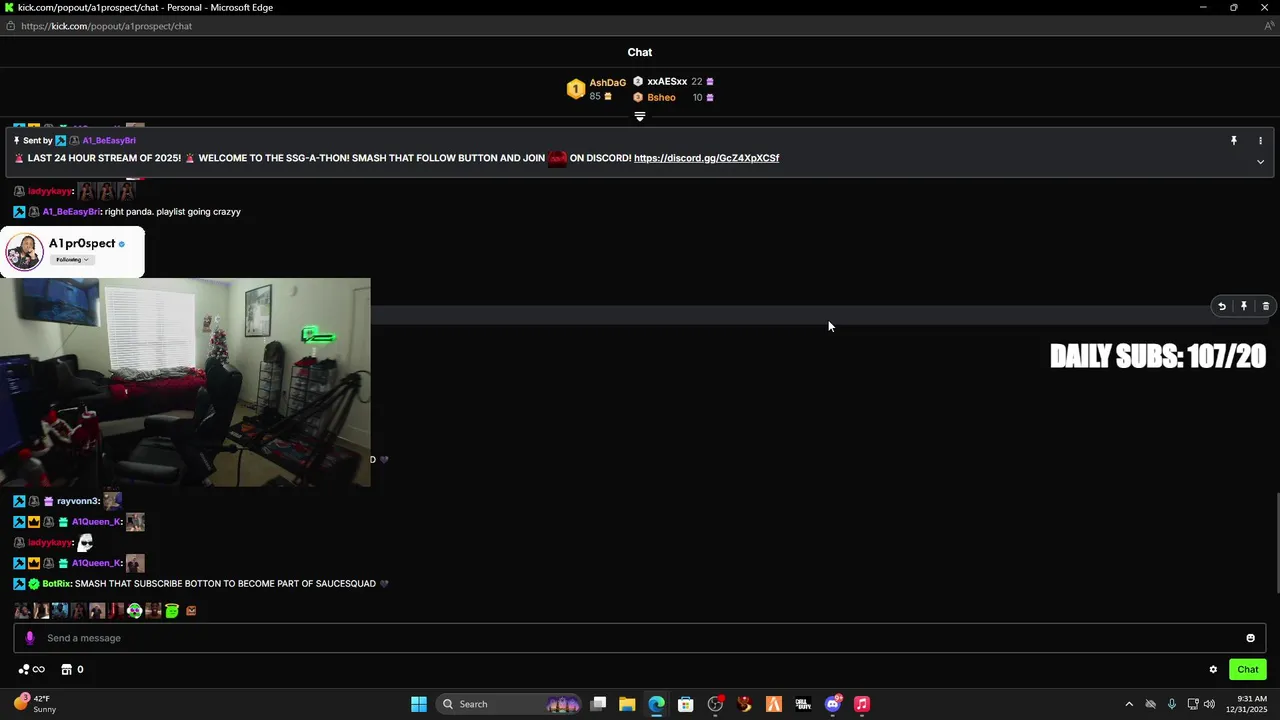The image size is (1280, 720).
Task: Click the webcam stream preview
Action: tap(185, 383)
